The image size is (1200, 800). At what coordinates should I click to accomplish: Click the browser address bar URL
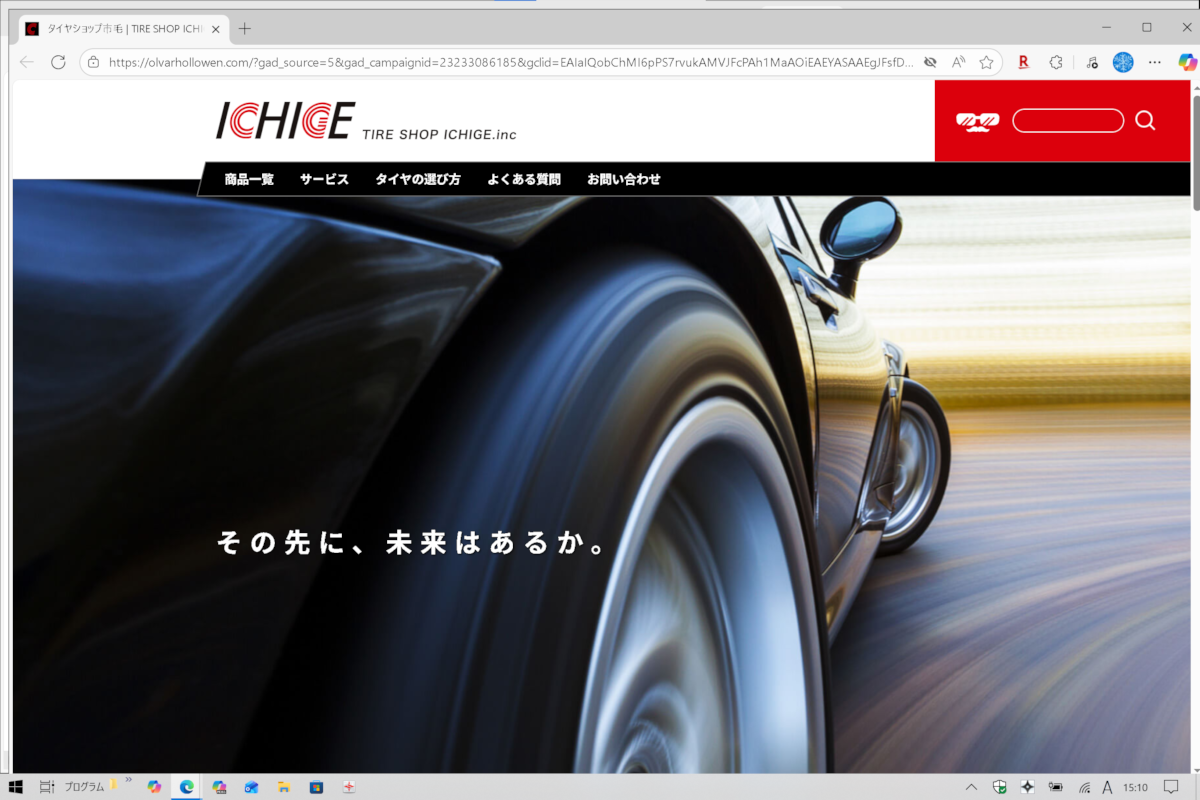coord(510,62)
